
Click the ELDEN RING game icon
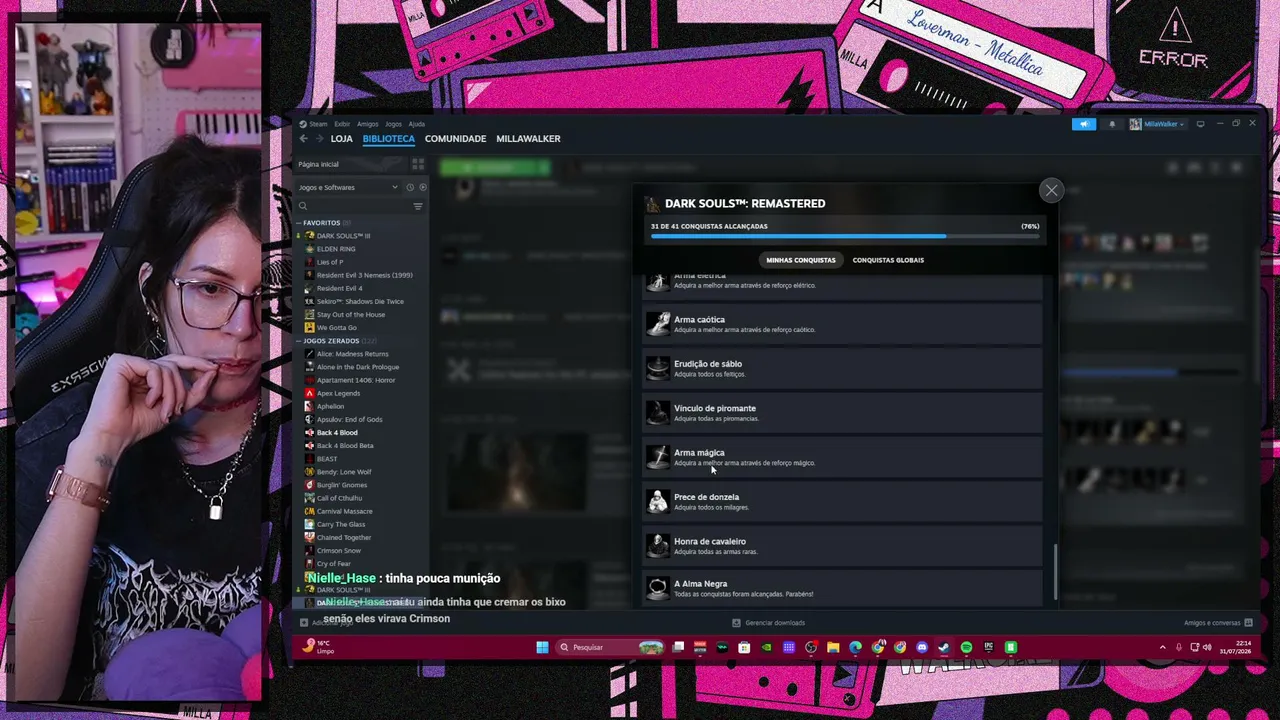point(310,249)
